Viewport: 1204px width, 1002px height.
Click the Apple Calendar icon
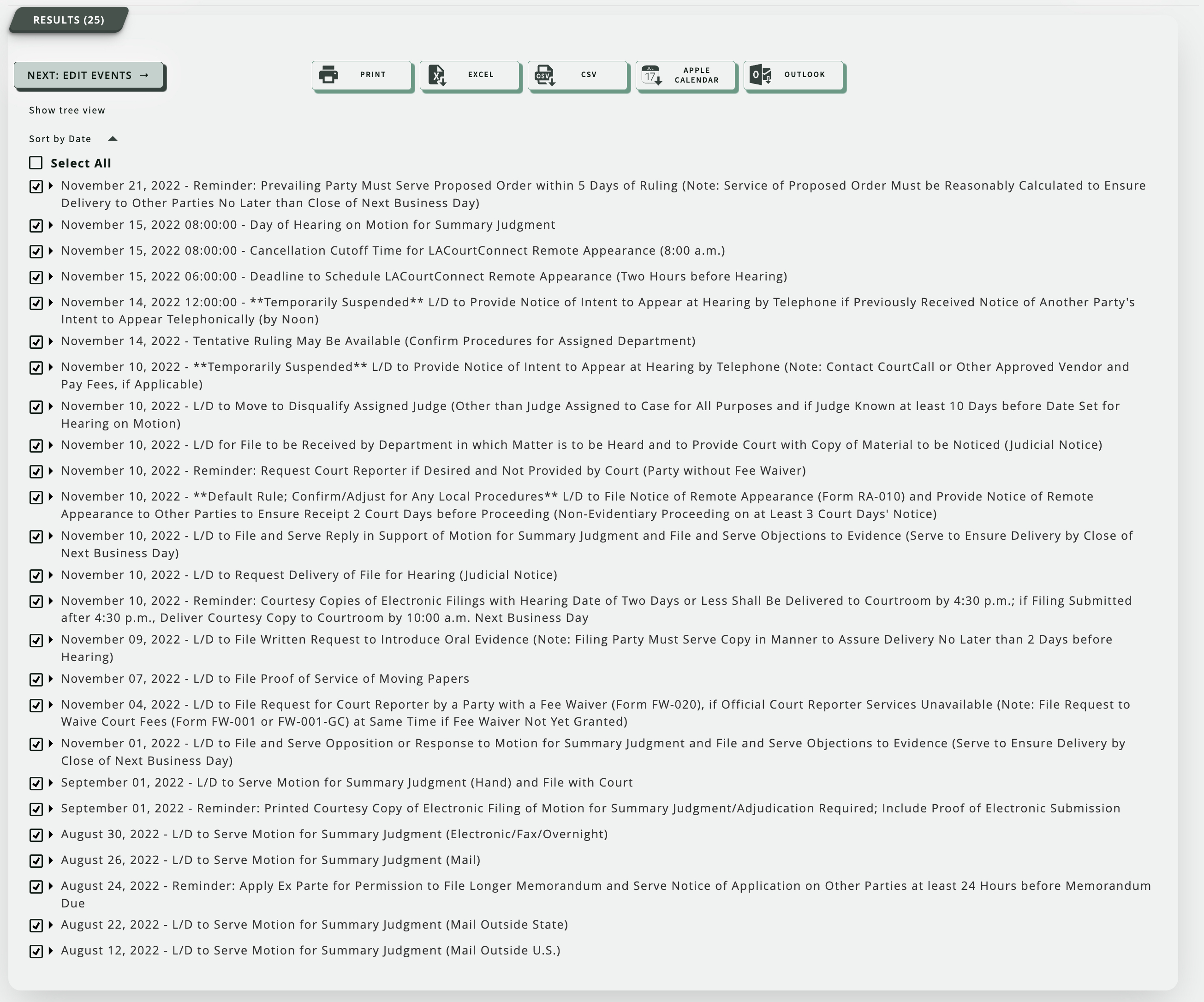(652, 75)
